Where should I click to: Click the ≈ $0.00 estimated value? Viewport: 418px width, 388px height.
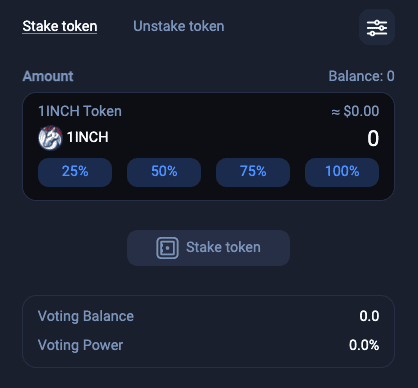[355, 111]
